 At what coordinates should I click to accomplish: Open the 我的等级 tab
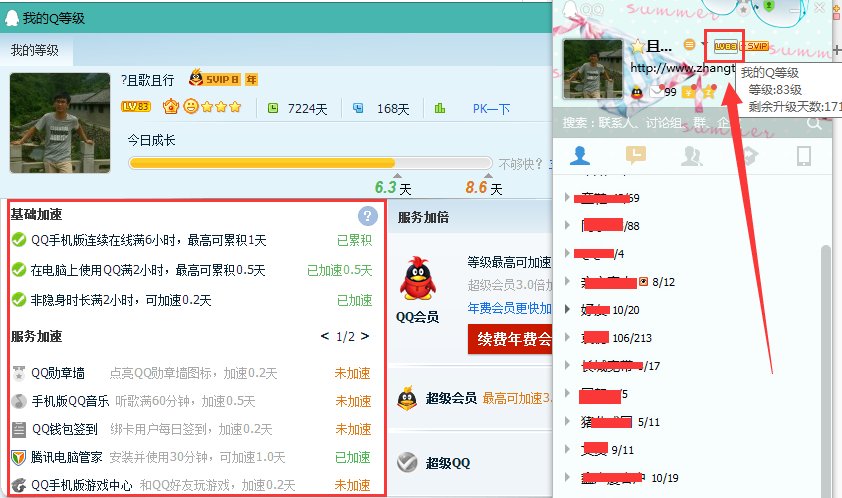click(x=35, y=50)
